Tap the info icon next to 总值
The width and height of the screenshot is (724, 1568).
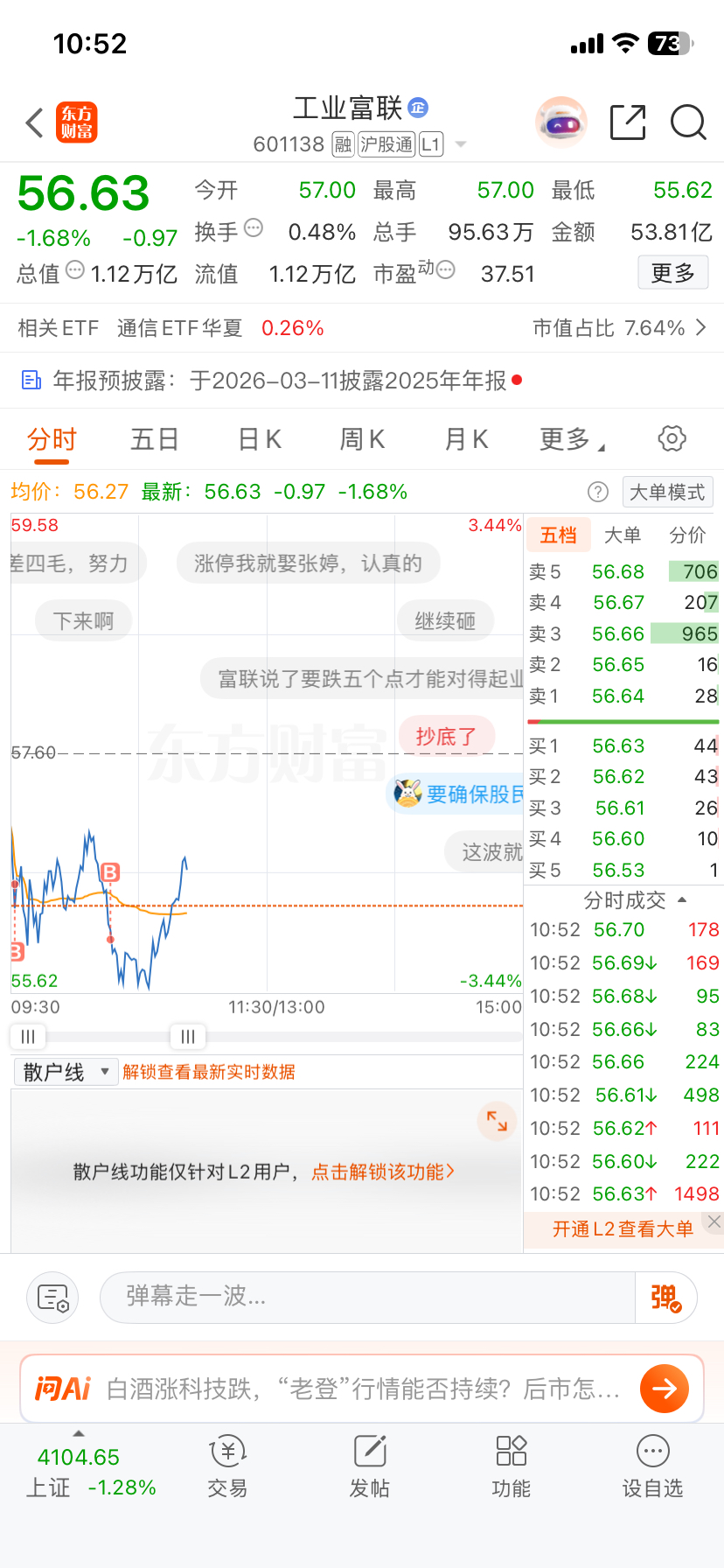point(75,269)
